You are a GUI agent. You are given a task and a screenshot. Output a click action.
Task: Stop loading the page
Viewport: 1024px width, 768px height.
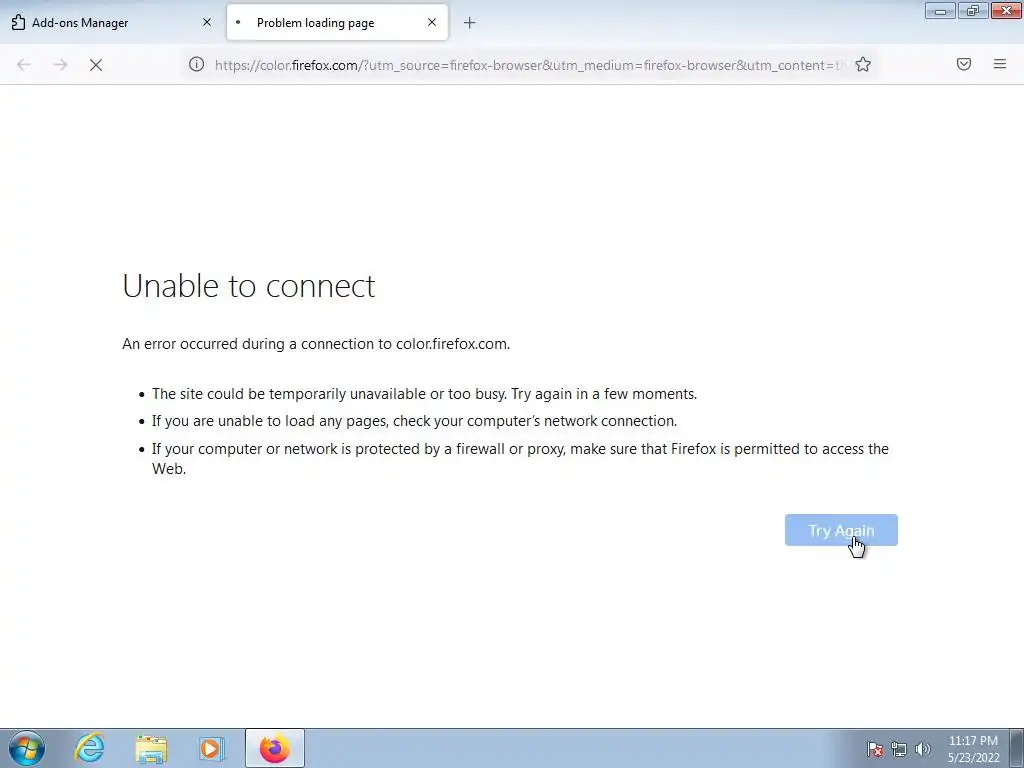pos(96,65)
